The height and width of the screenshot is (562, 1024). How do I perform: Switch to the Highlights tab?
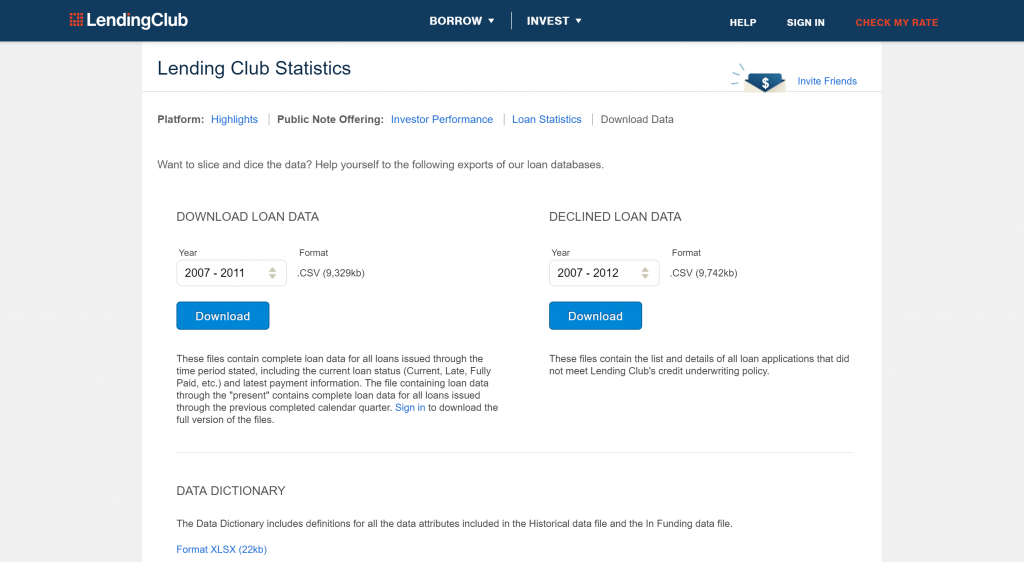click(234, 119)
